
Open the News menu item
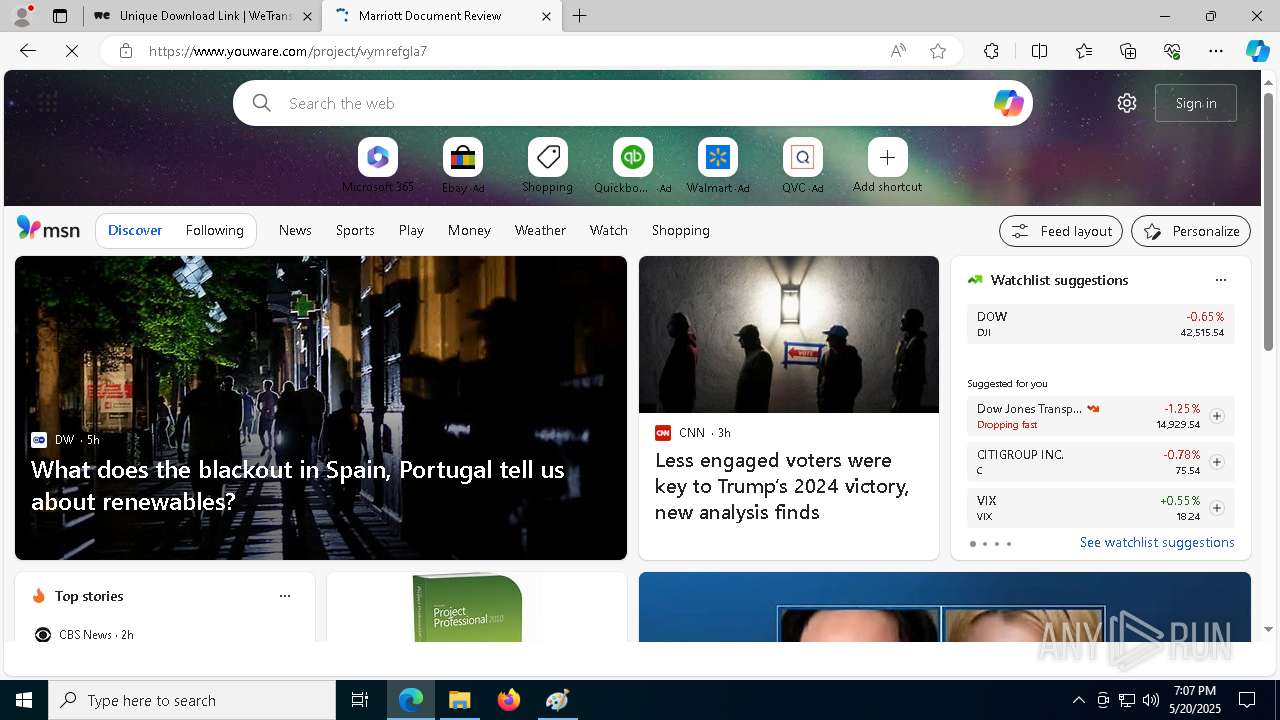point(295,230)
